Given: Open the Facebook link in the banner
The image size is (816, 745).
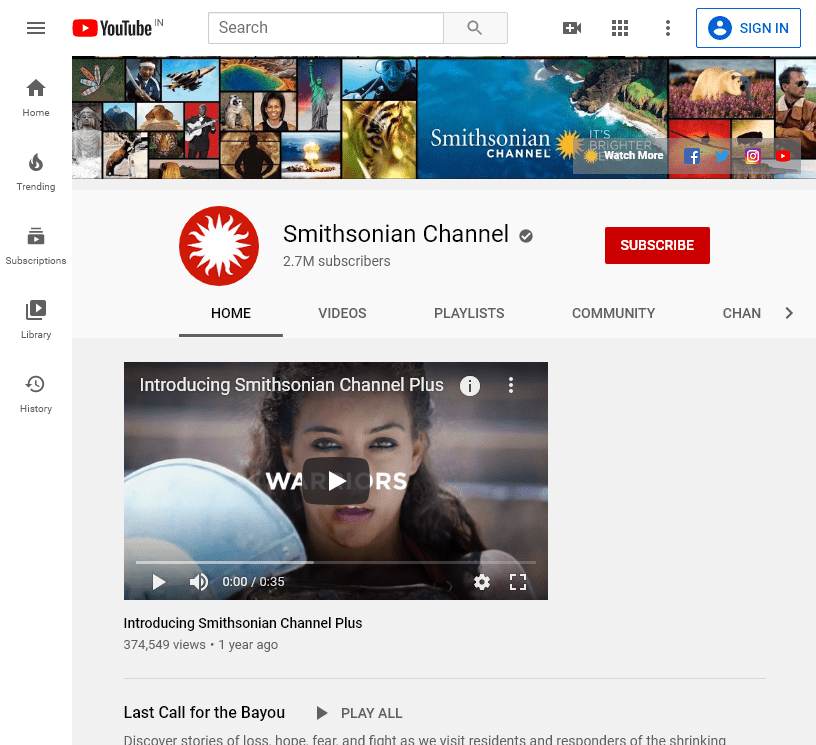Looking at the screenshot, I should click(x=692, y=156).
